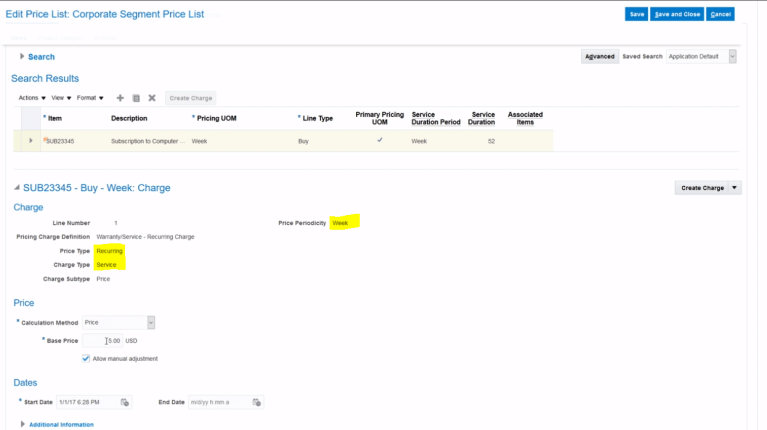Image resolution: width=767 pixels, height=430 pixels.
Task: Click the Save and Close button
Action: coord(677,14)
